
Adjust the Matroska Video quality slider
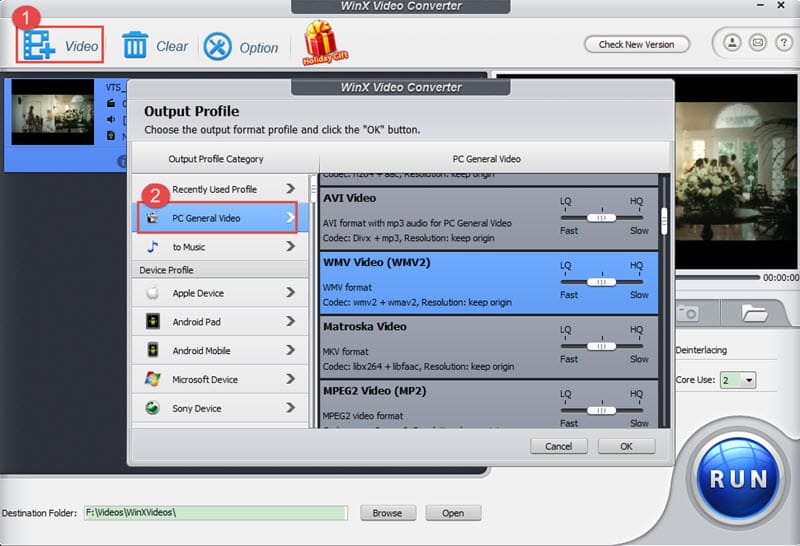602,346
